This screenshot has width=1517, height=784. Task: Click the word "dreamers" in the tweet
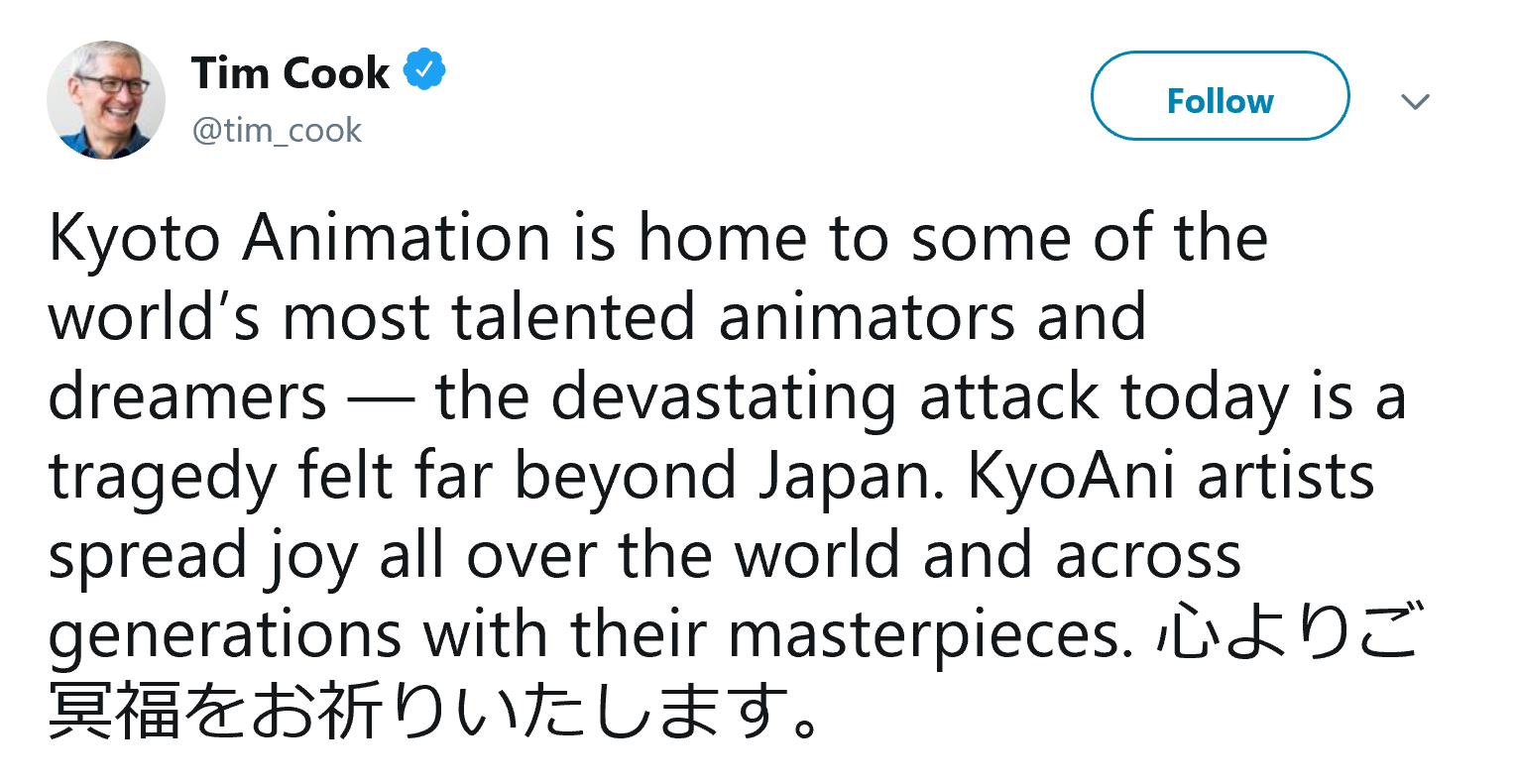coord(186,397)
